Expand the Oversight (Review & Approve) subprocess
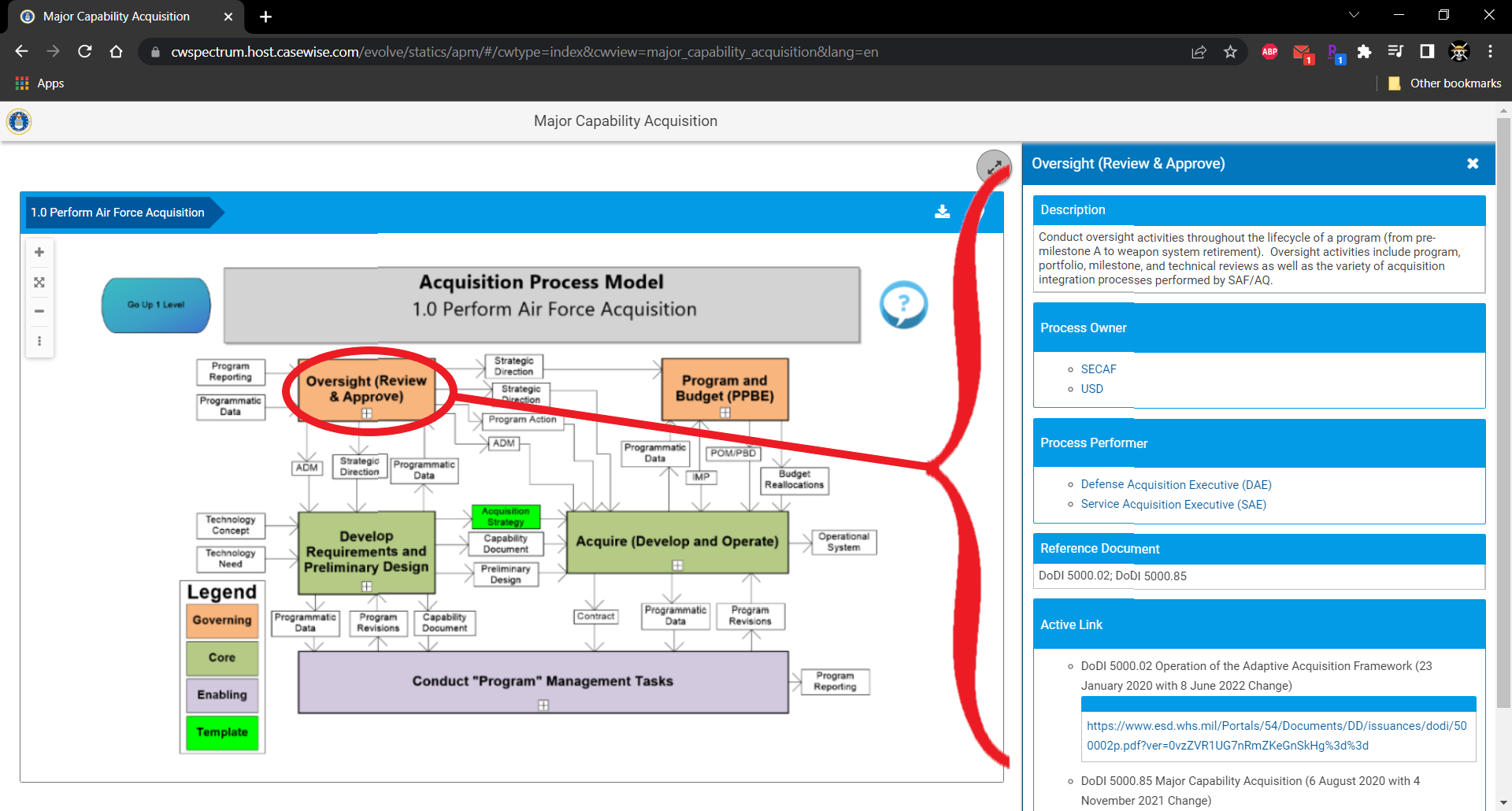 point(367,413)
